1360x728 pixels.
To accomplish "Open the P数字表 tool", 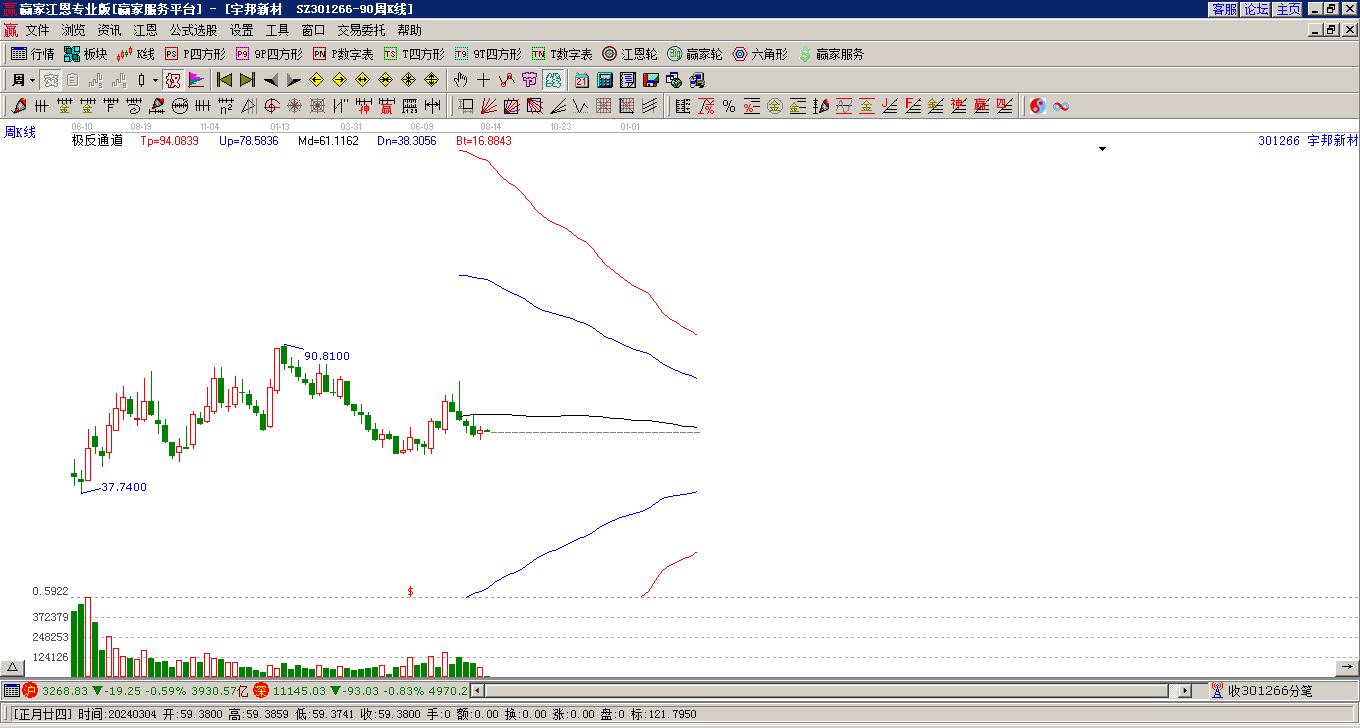I will [343, 54].
